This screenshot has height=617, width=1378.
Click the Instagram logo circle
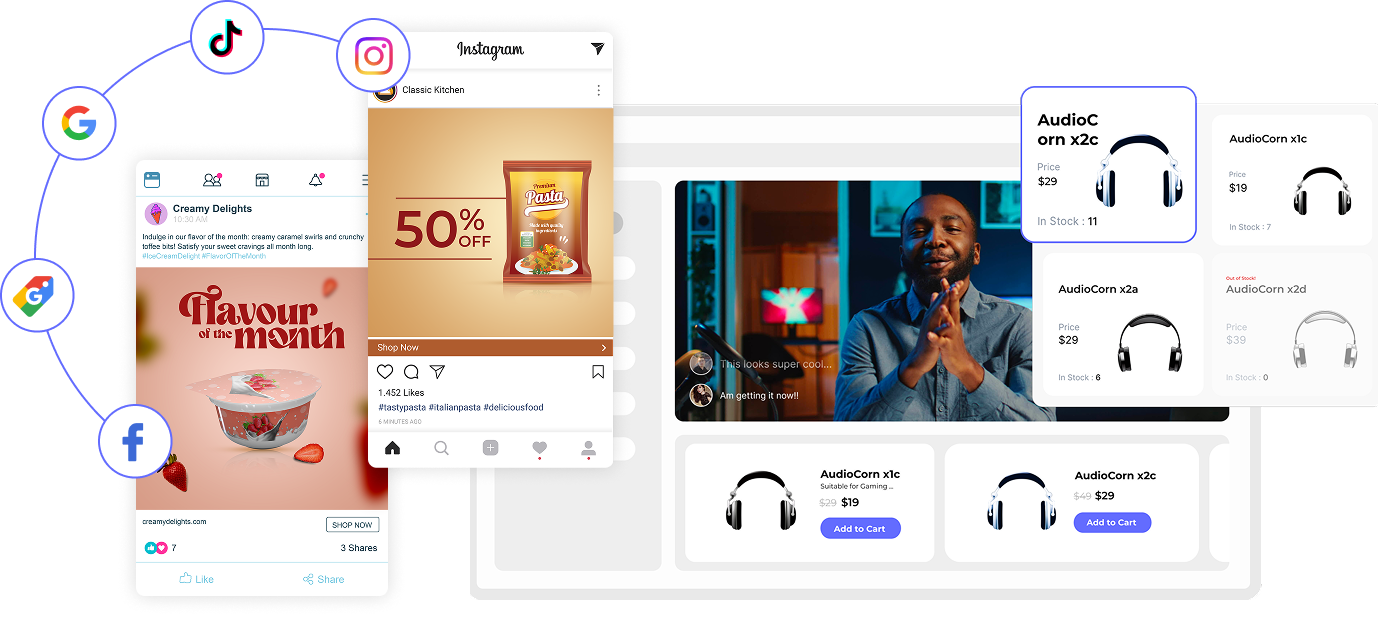(373, 56)
